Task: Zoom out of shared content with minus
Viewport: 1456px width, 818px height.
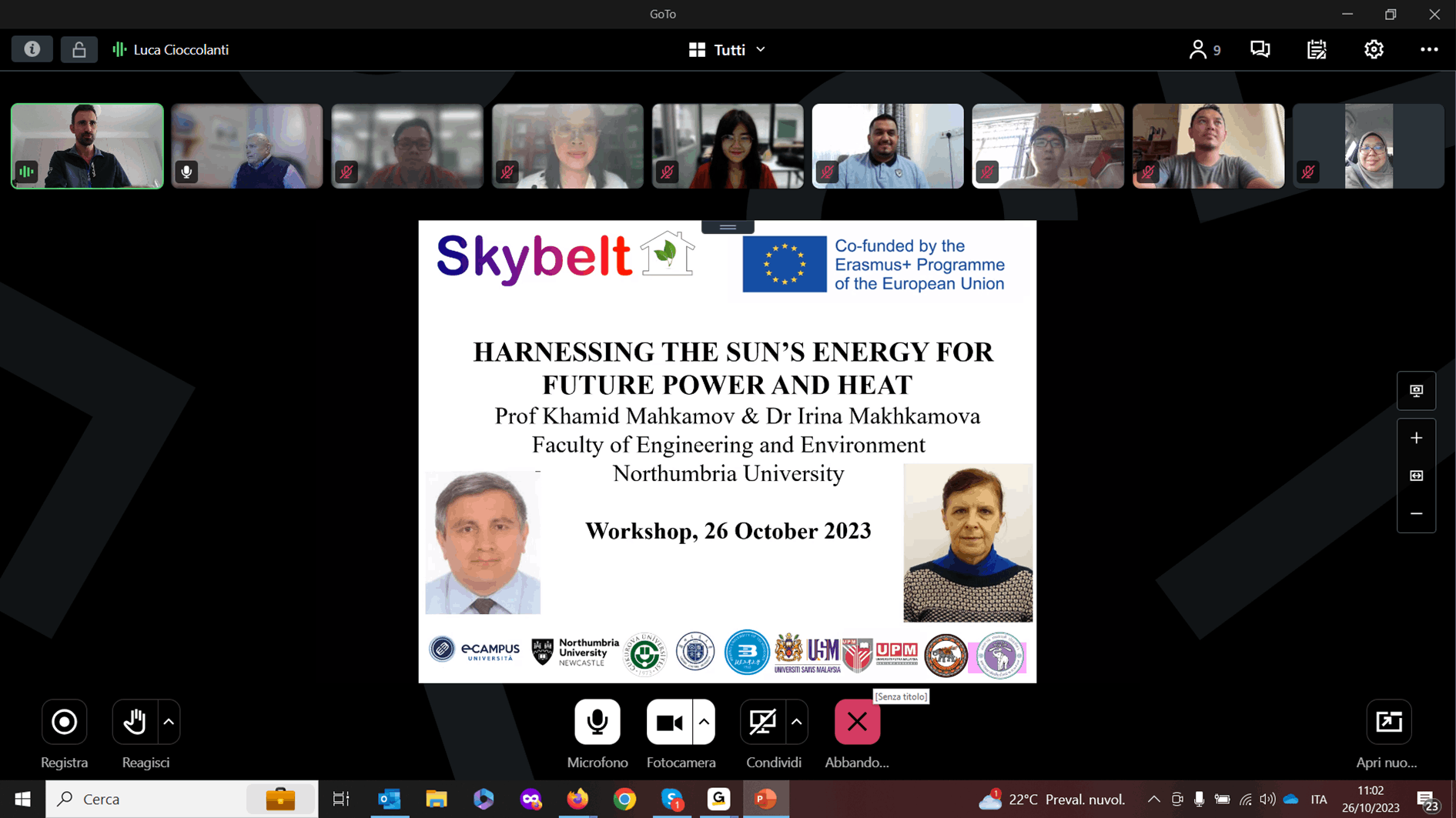Action: point(1416,513)
